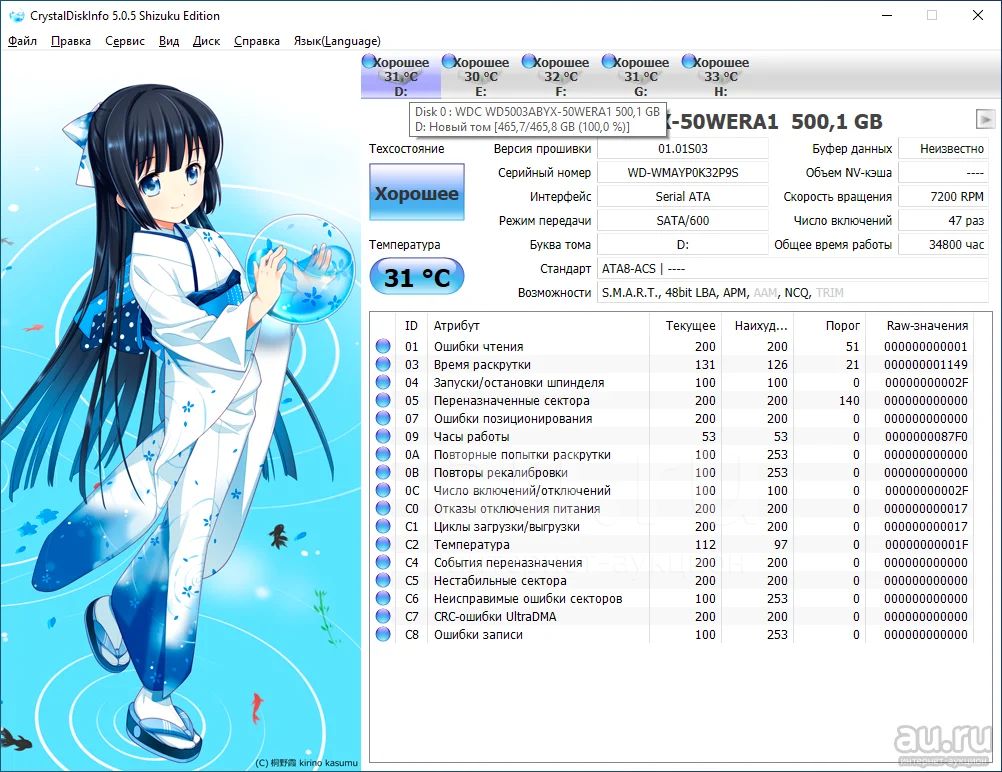The image size is (1002, 772).
Task: Click status orb for Неисправимые ошибки секторов row
Action: [383, 598]
